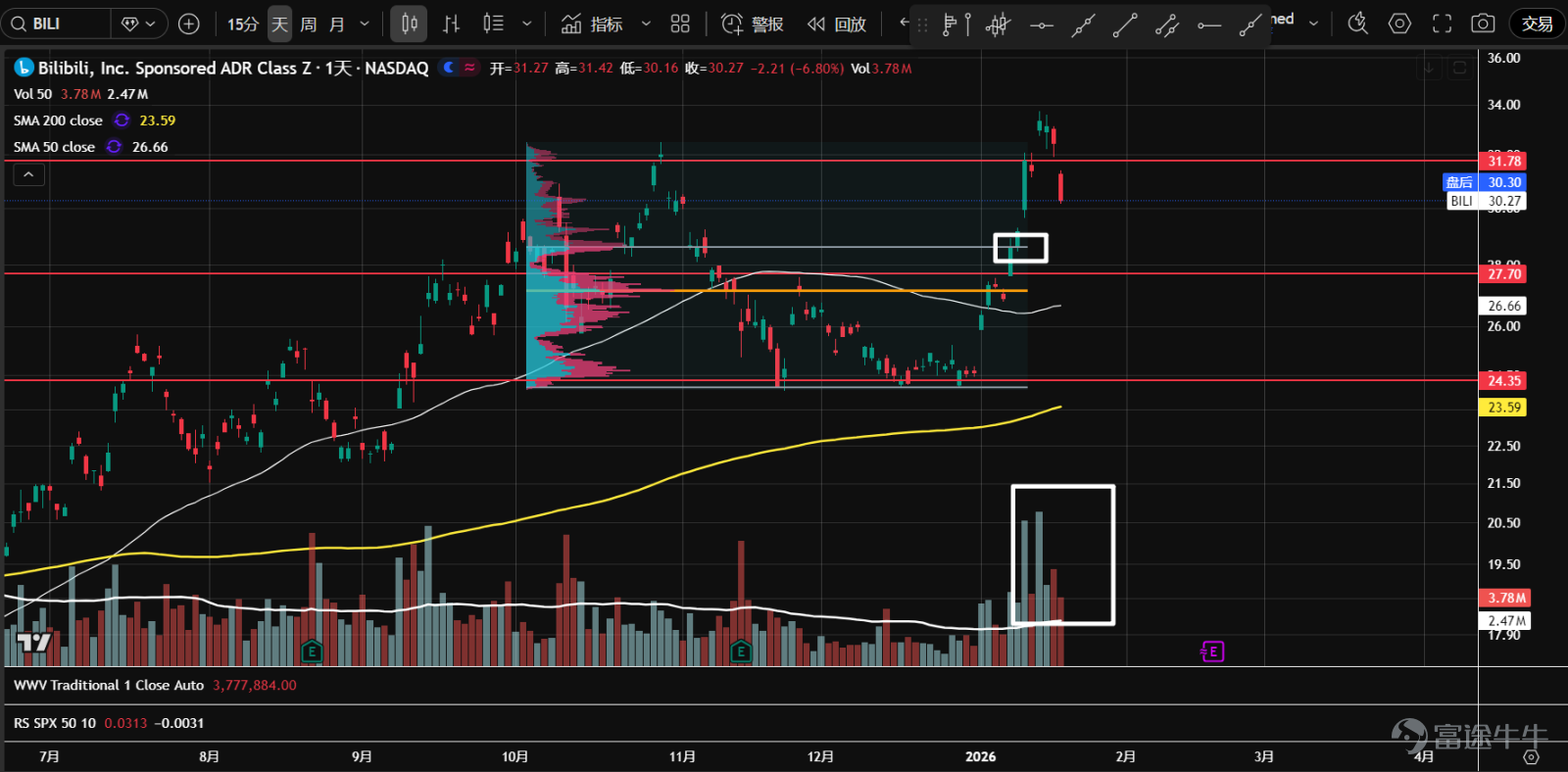Click the 27.70 red price label
Viewport: 1568px width, 772px height.
tap(1503, 274)
